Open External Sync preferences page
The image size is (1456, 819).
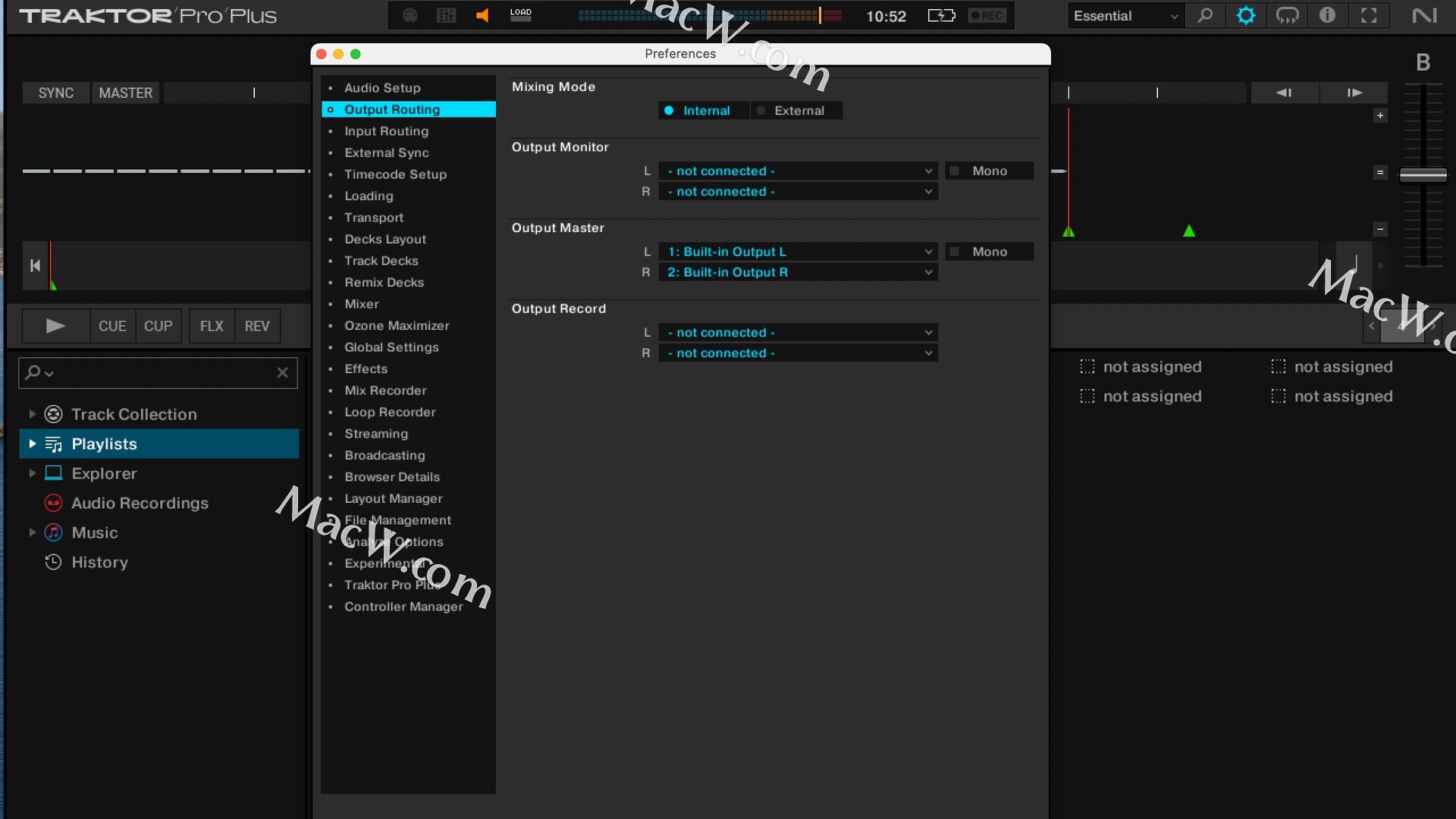(x=386, y=152)
